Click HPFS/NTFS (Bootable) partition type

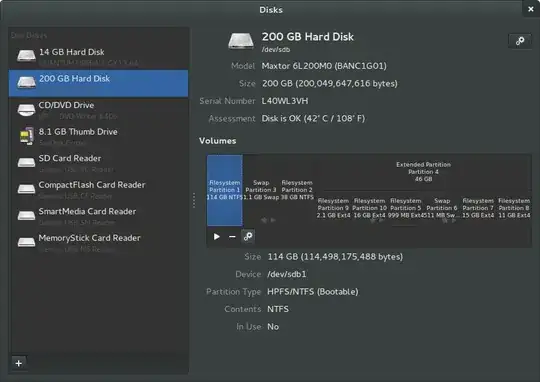point(313,292)
